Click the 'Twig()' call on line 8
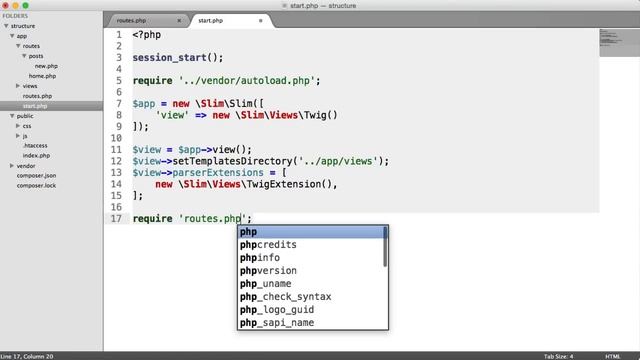Image resolution: width=640 pixels, height=360 pixels. click(x=321, y=115)
